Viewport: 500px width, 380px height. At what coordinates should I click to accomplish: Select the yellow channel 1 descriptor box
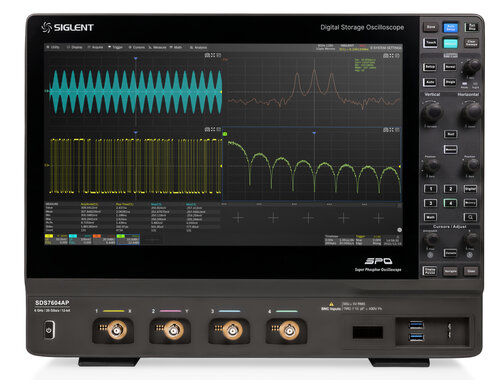[x=56, y=239]
